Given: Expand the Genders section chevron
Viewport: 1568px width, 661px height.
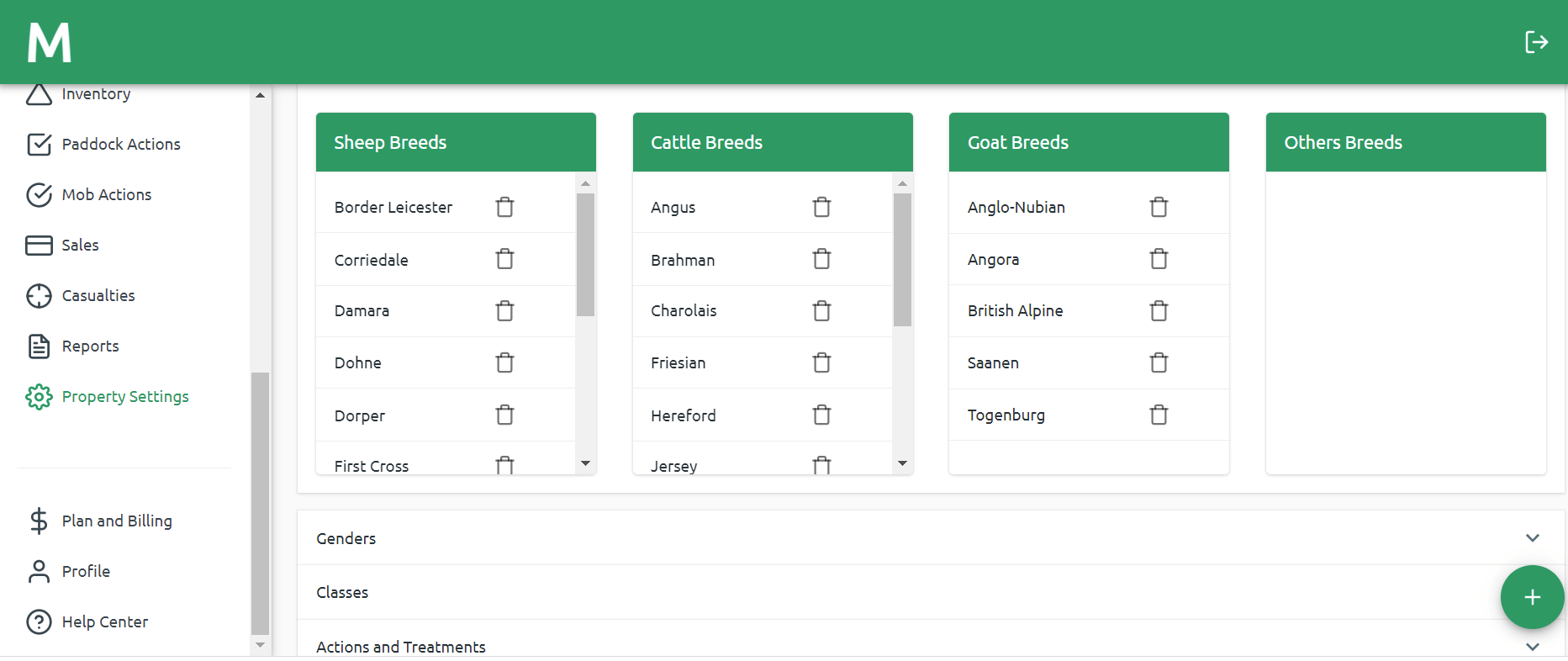Looking at the screenshot, I should pos(1532,538).
